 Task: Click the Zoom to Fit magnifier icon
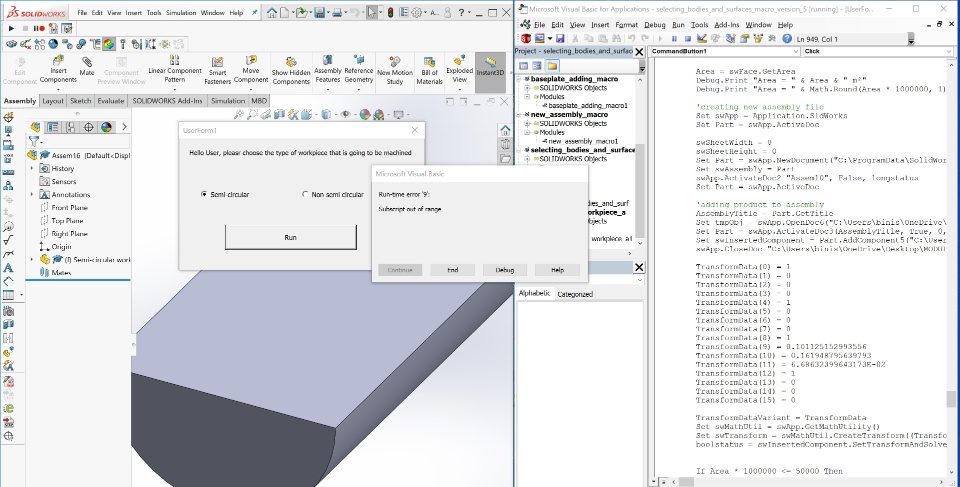239,115
